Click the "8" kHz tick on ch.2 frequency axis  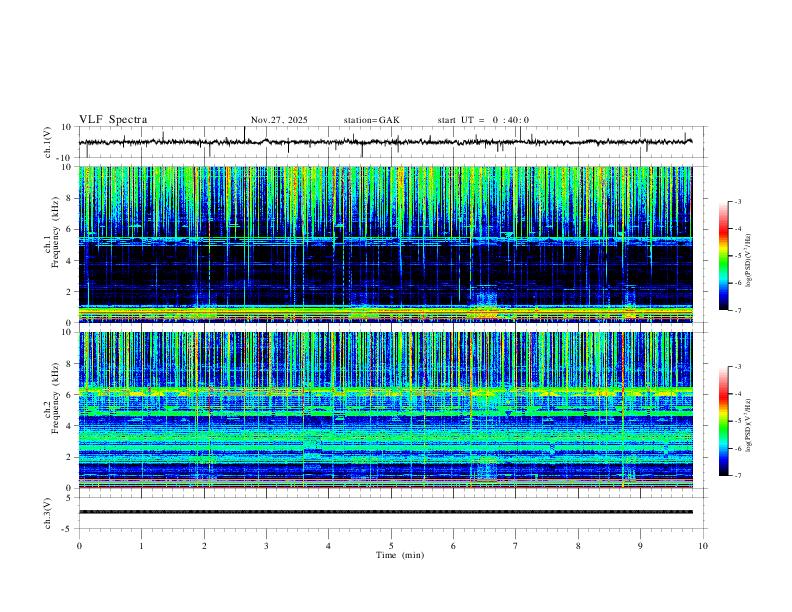(70, 364)
